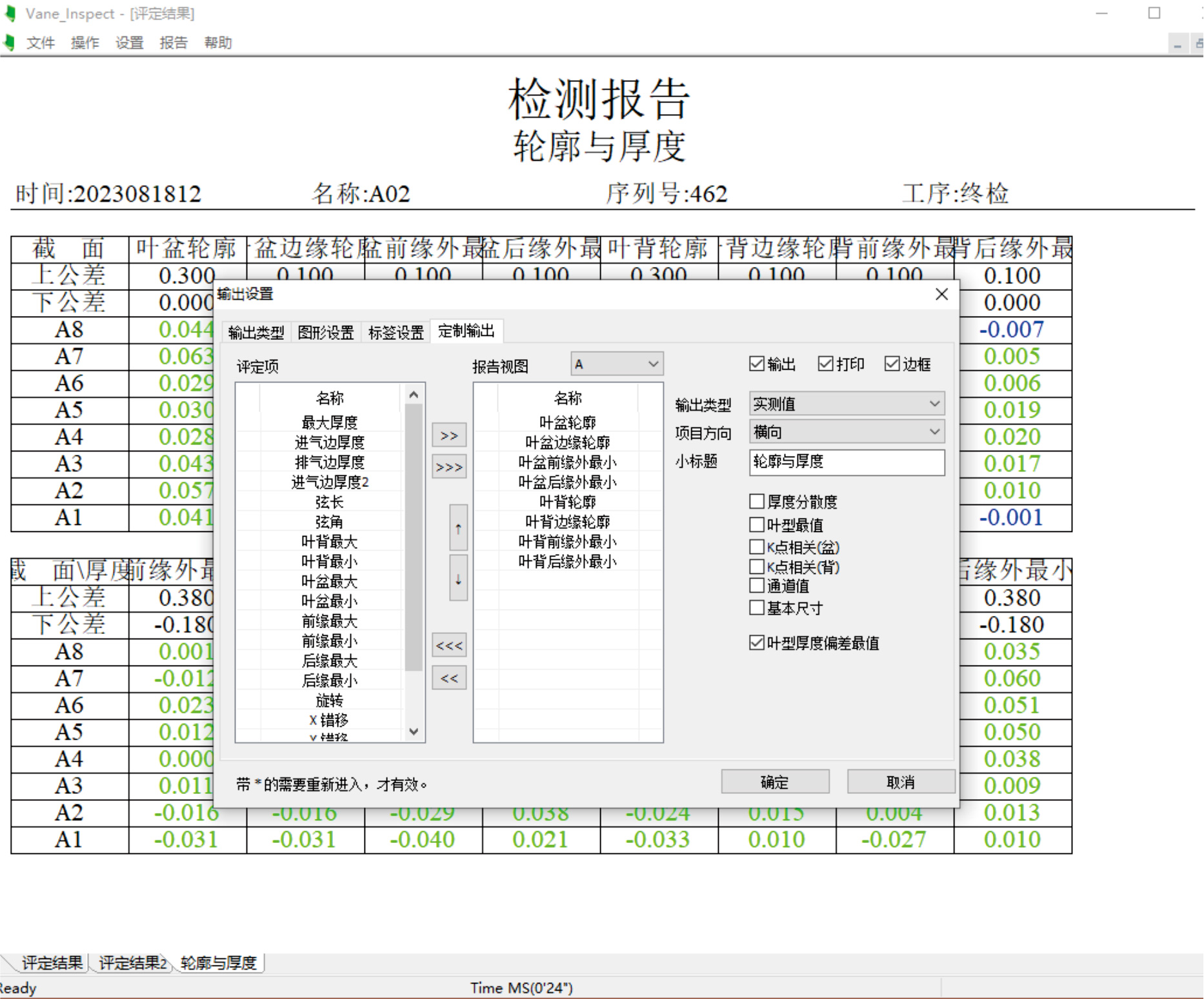Click the add single item (>>) arrow
This screenshot has width=1204, height=999.
449,435
